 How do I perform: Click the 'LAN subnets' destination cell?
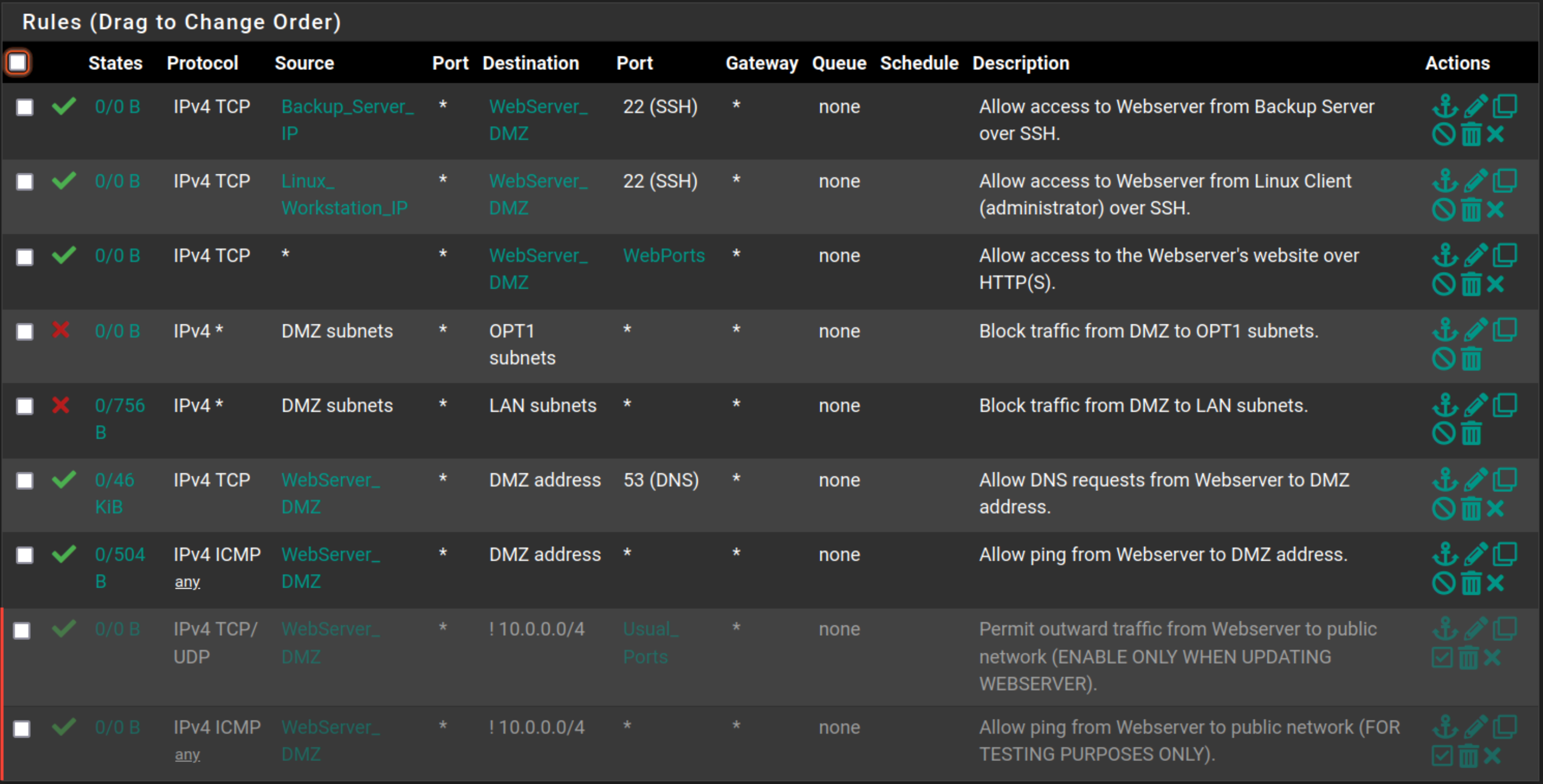(542, 405)
